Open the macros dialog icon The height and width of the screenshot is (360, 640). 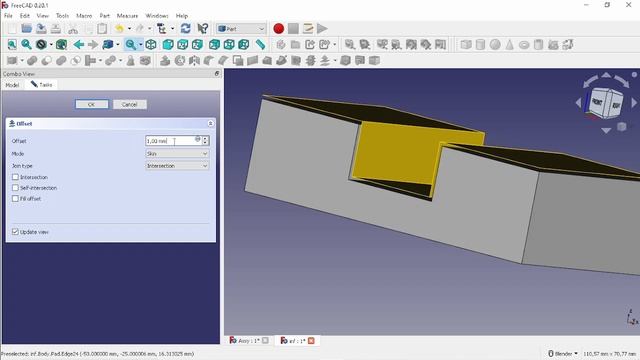point(308,29)
